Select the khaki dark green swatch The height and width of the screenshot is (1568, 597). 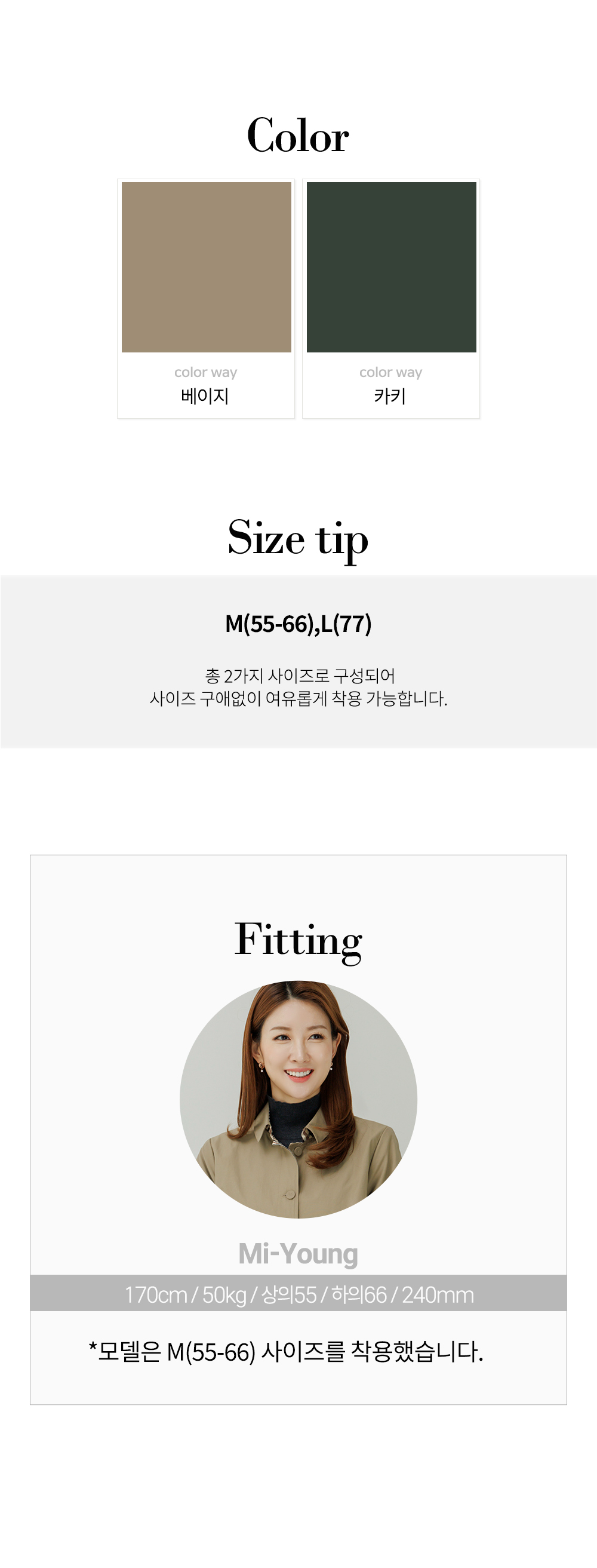(391, 266)
